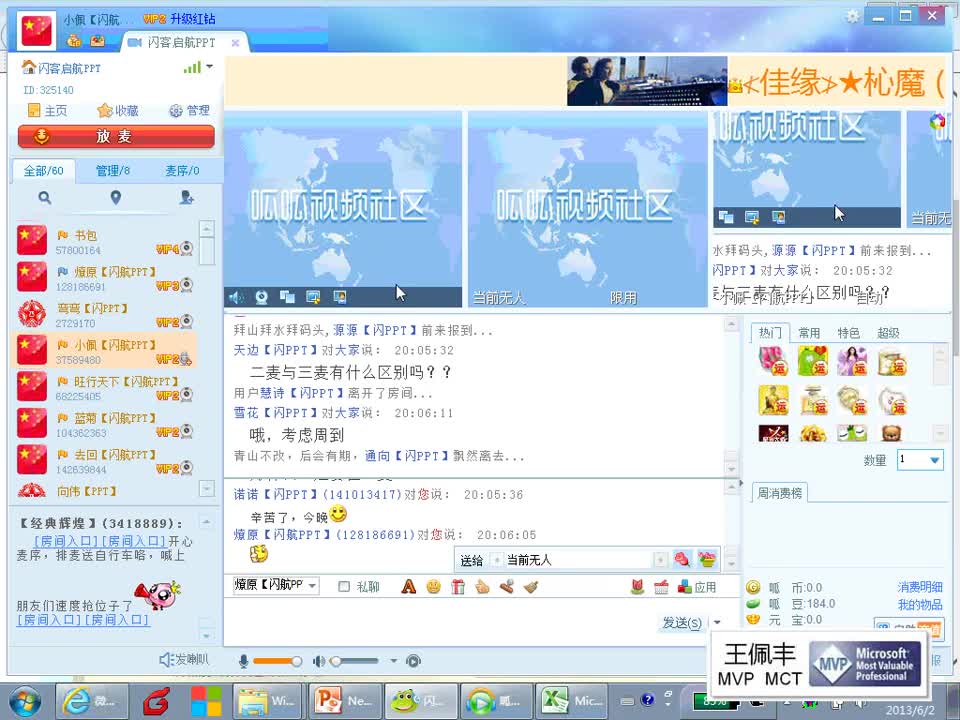Switch to 管理/8 tab

(x=113, y=171)
